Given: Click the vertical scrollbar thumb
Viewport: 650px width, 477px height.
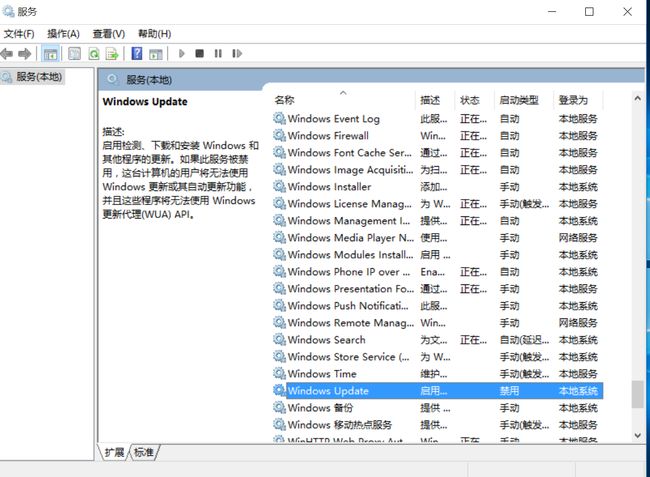Looking at the screenshot, I should pos(638,395).
